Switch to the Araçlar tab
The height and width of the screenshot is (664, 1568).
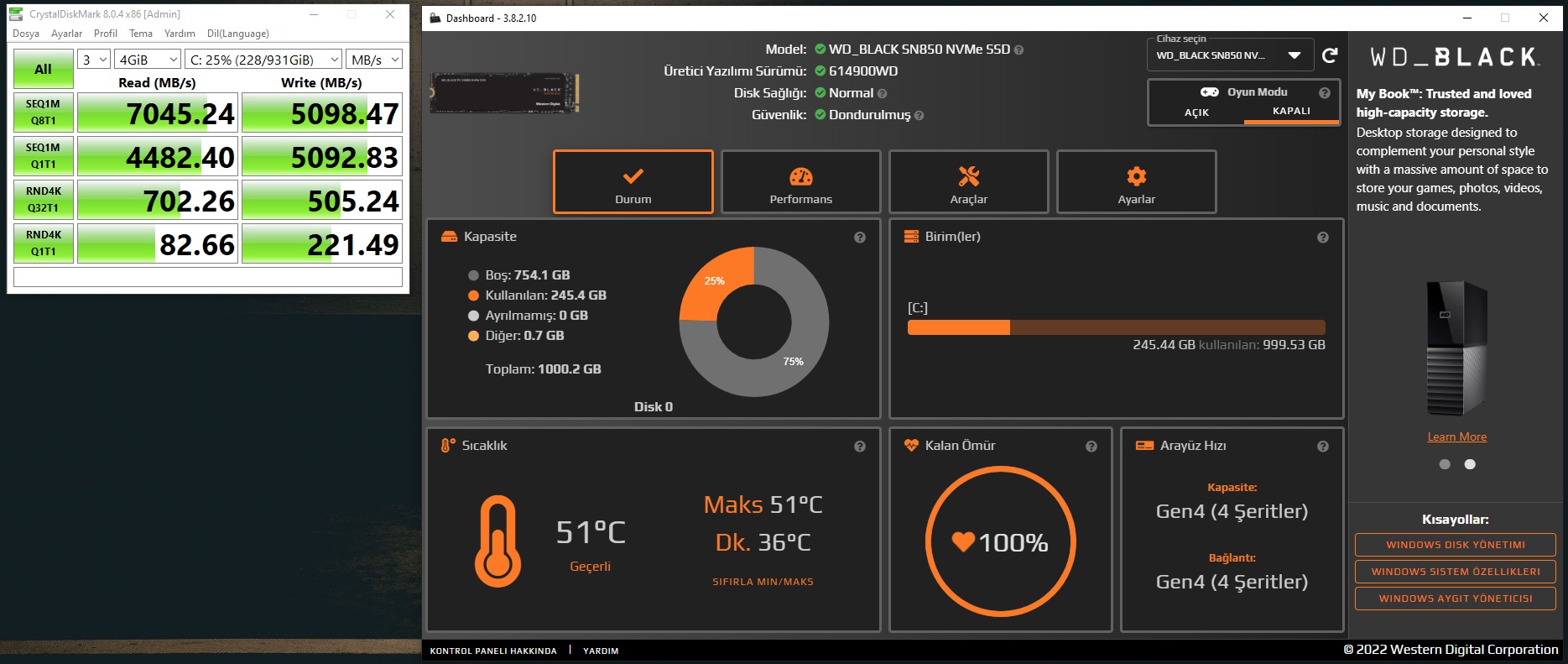[x=969, y=182]
